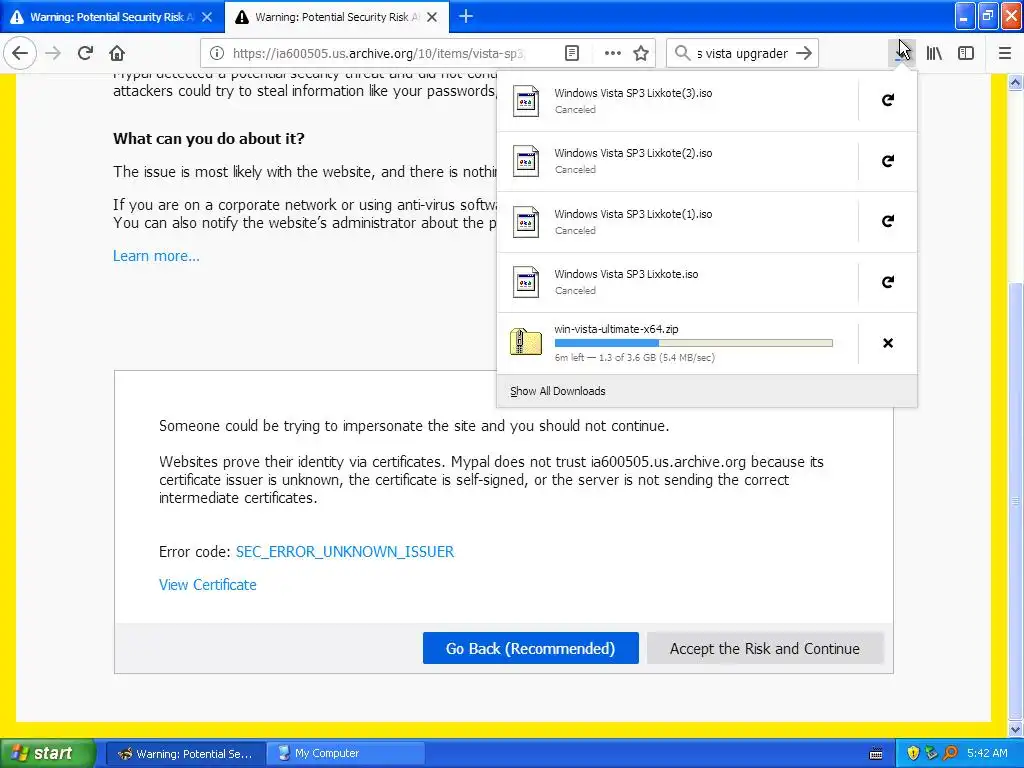Click the magnifier tray icon
Viewport: 1024px width, 768px height.
tap(950, 754)
